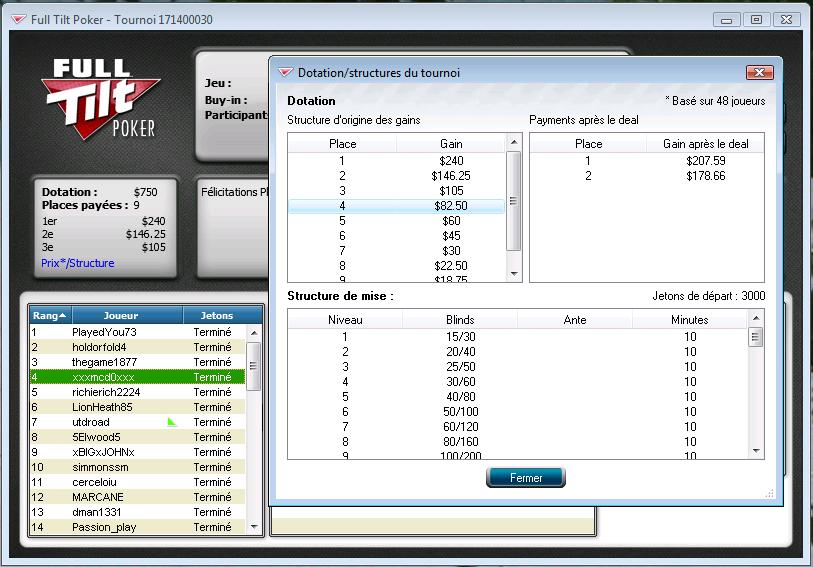The image size is (813, 567).
Task: Select player cerceloiu row
Action: pos(137,483)
